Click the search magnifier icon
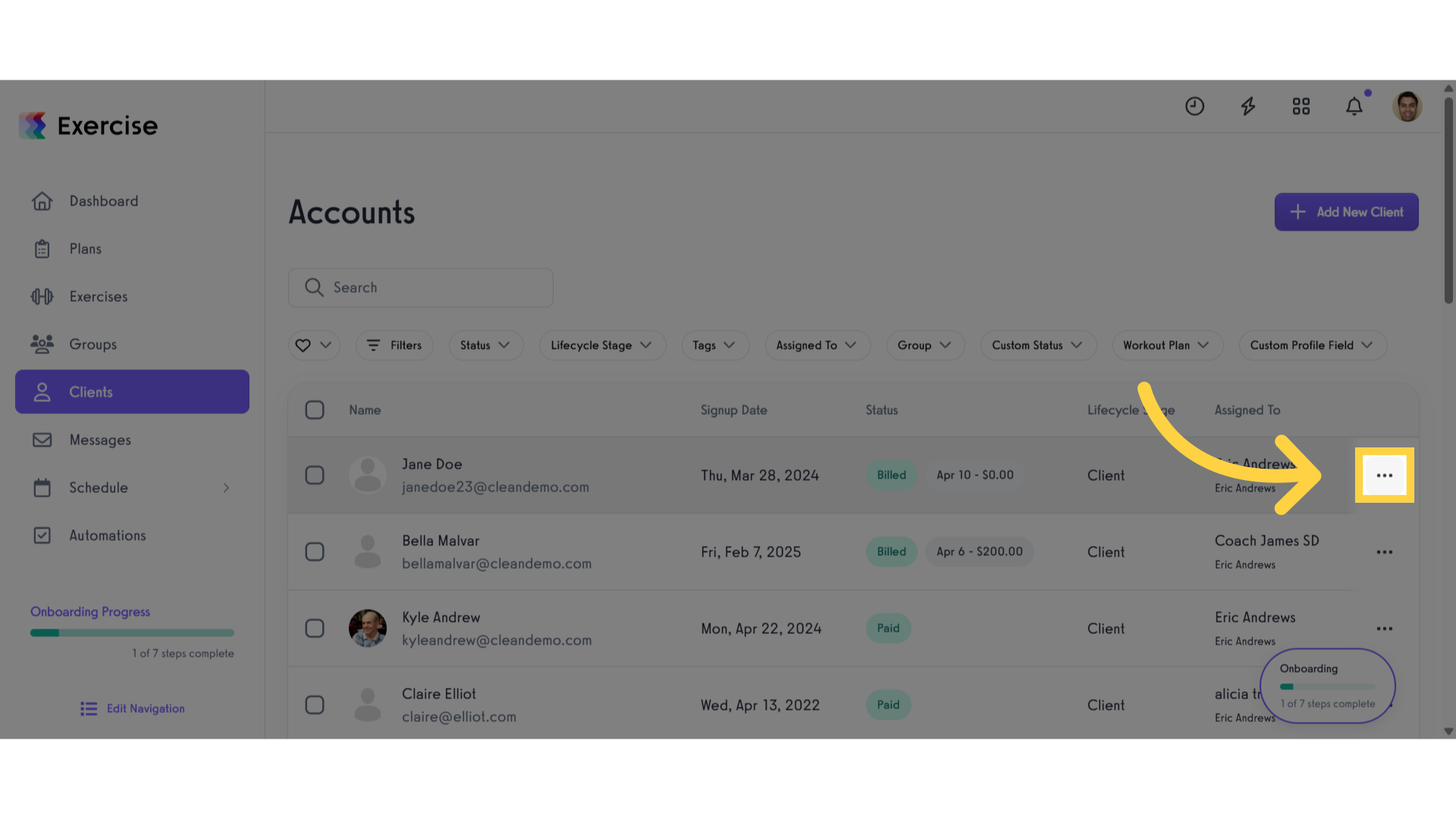Screen dimensions: 1456x819 (314, 287)
